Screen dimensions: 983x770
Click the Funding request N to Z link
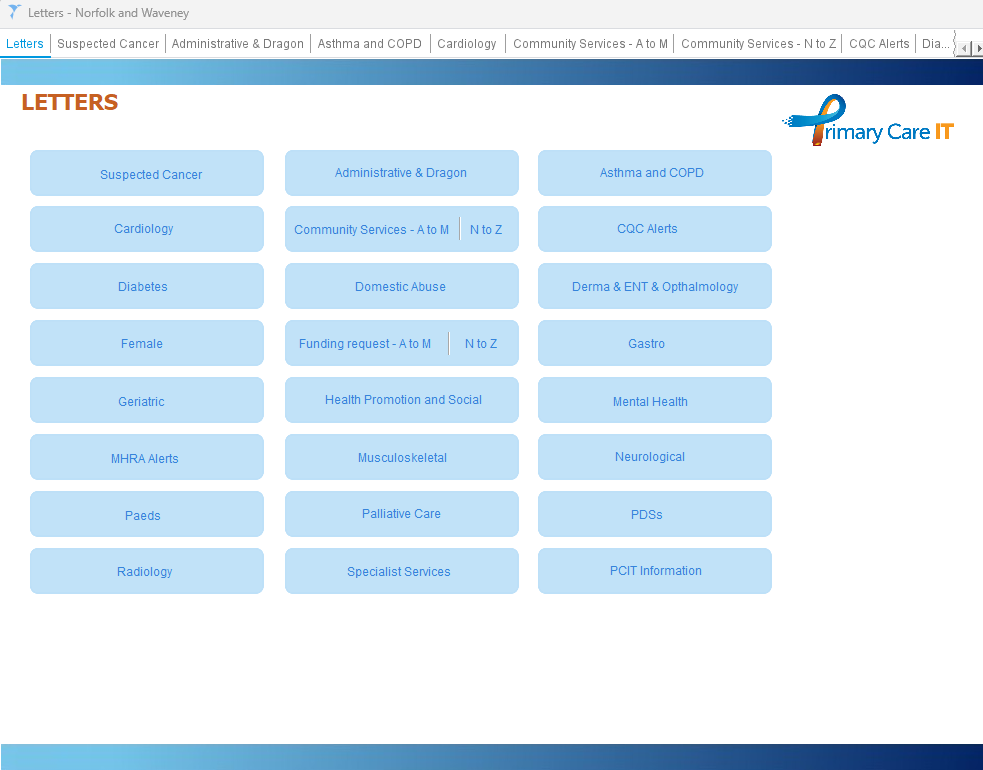[481, 344]
